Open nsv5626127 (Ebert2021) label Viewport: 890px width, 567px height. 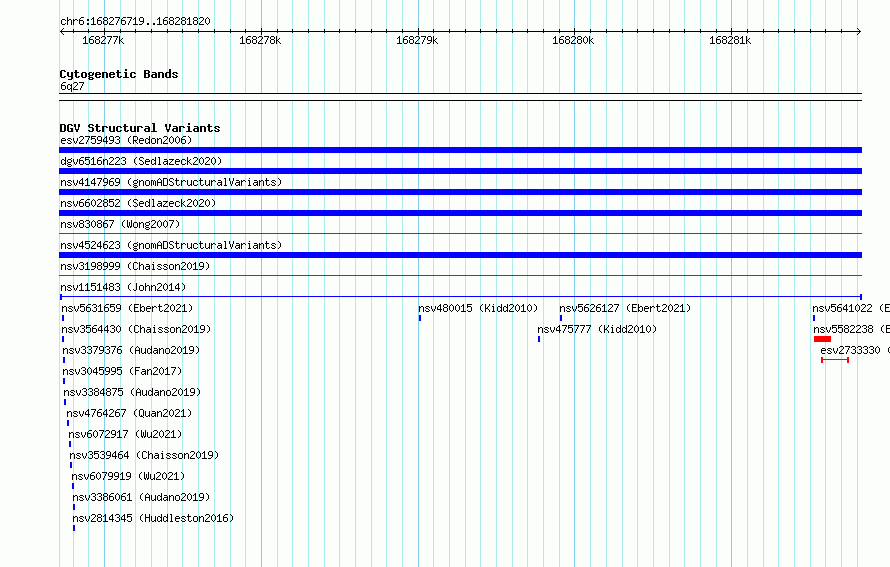coord(625,308)
